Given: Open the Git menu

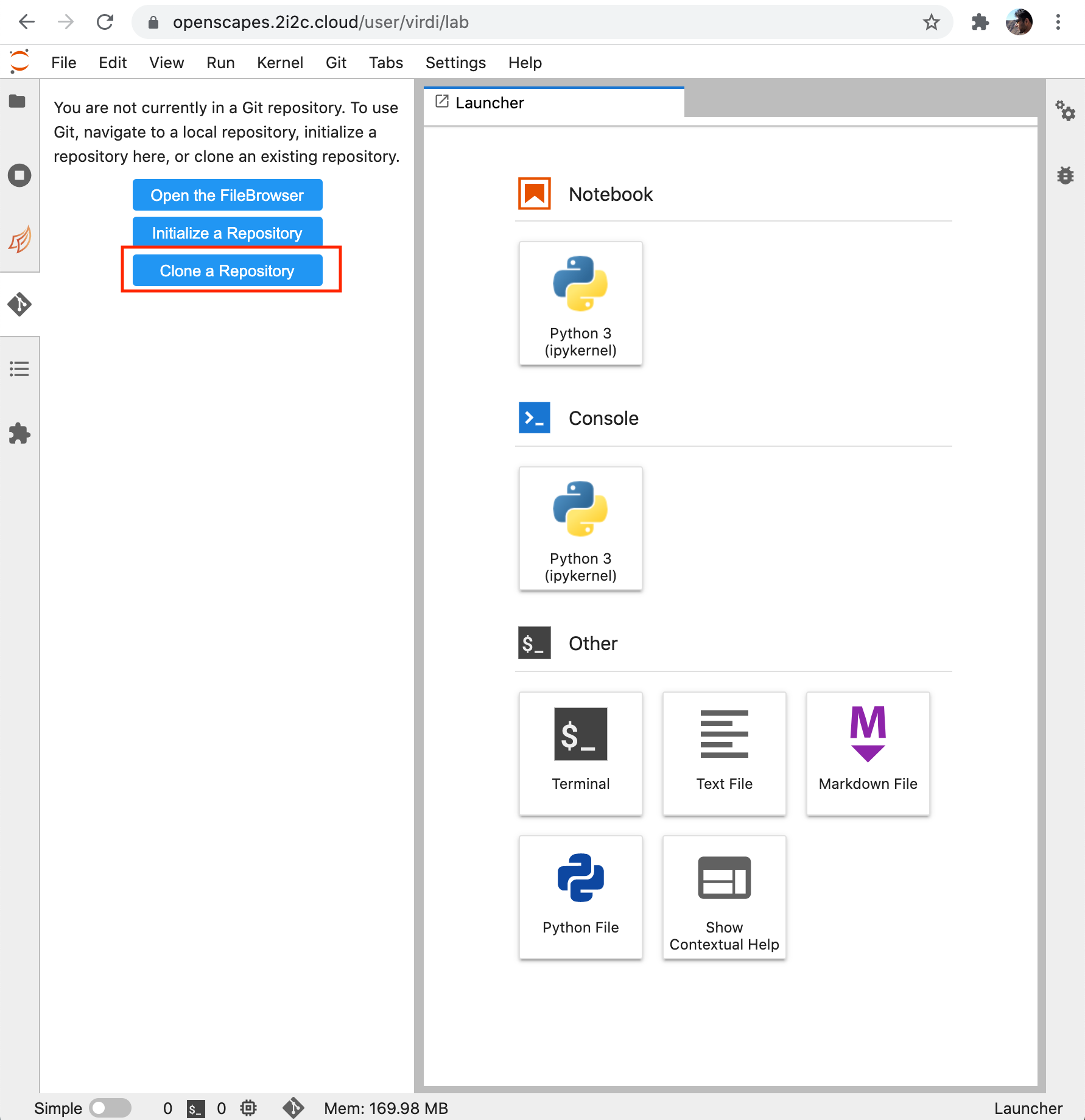Looking at the screenshot, I should point(335,63).
